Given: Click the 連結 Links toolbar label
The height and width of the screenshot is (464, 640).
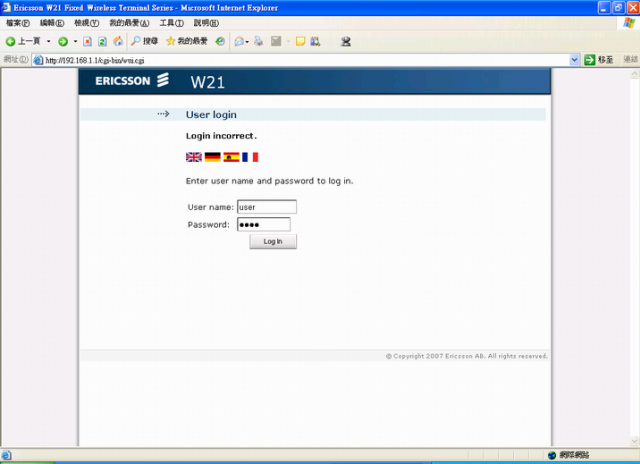Looking at the screenshot, I should [630, 60].
